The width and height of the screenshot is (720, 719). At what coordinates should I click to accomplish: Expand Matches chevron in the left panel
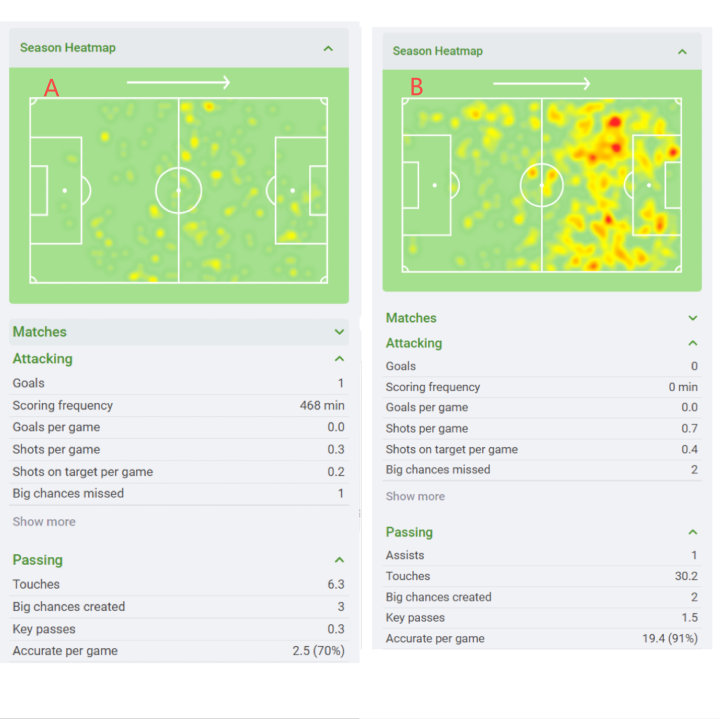340,332
